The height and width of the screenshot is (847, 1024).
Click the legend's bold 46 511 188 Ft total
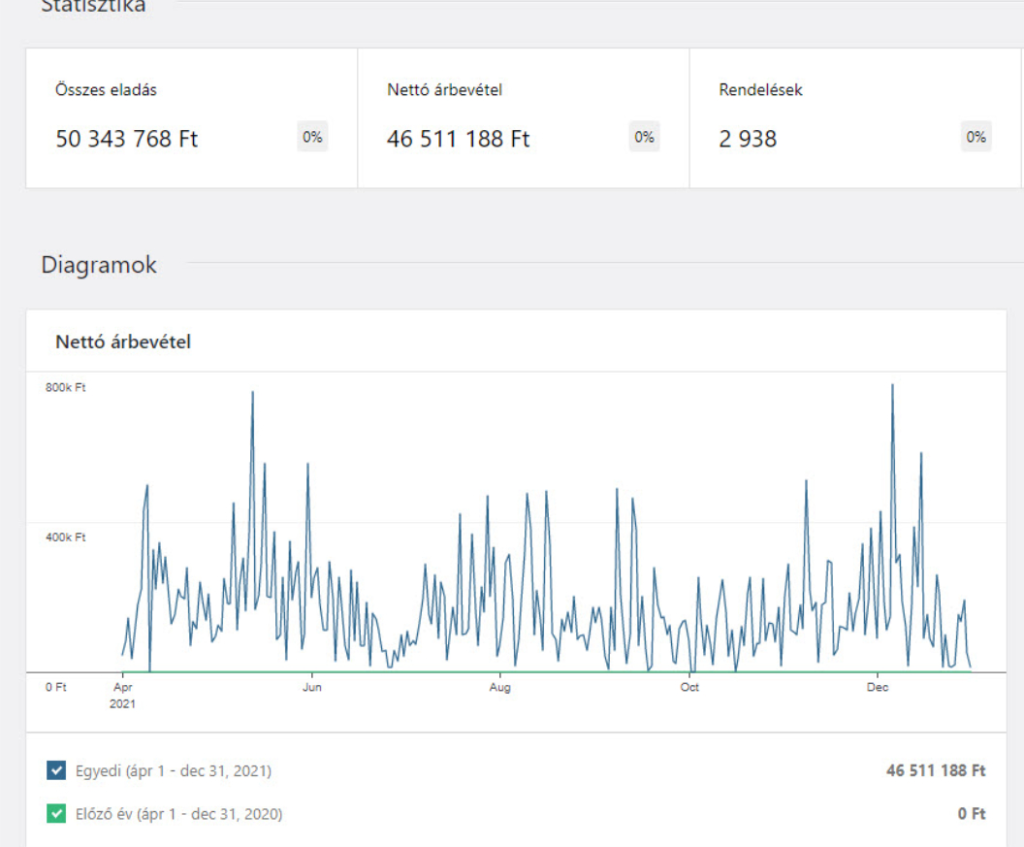(935, 771)
